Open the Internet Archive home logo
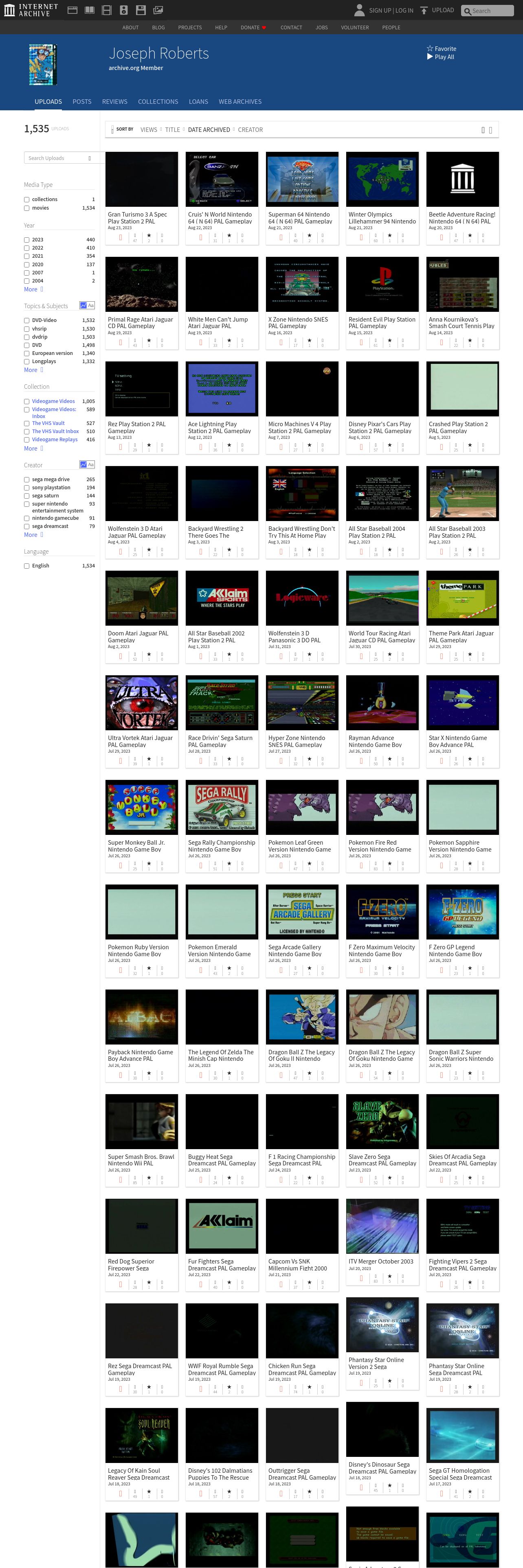 coord(31,10)
